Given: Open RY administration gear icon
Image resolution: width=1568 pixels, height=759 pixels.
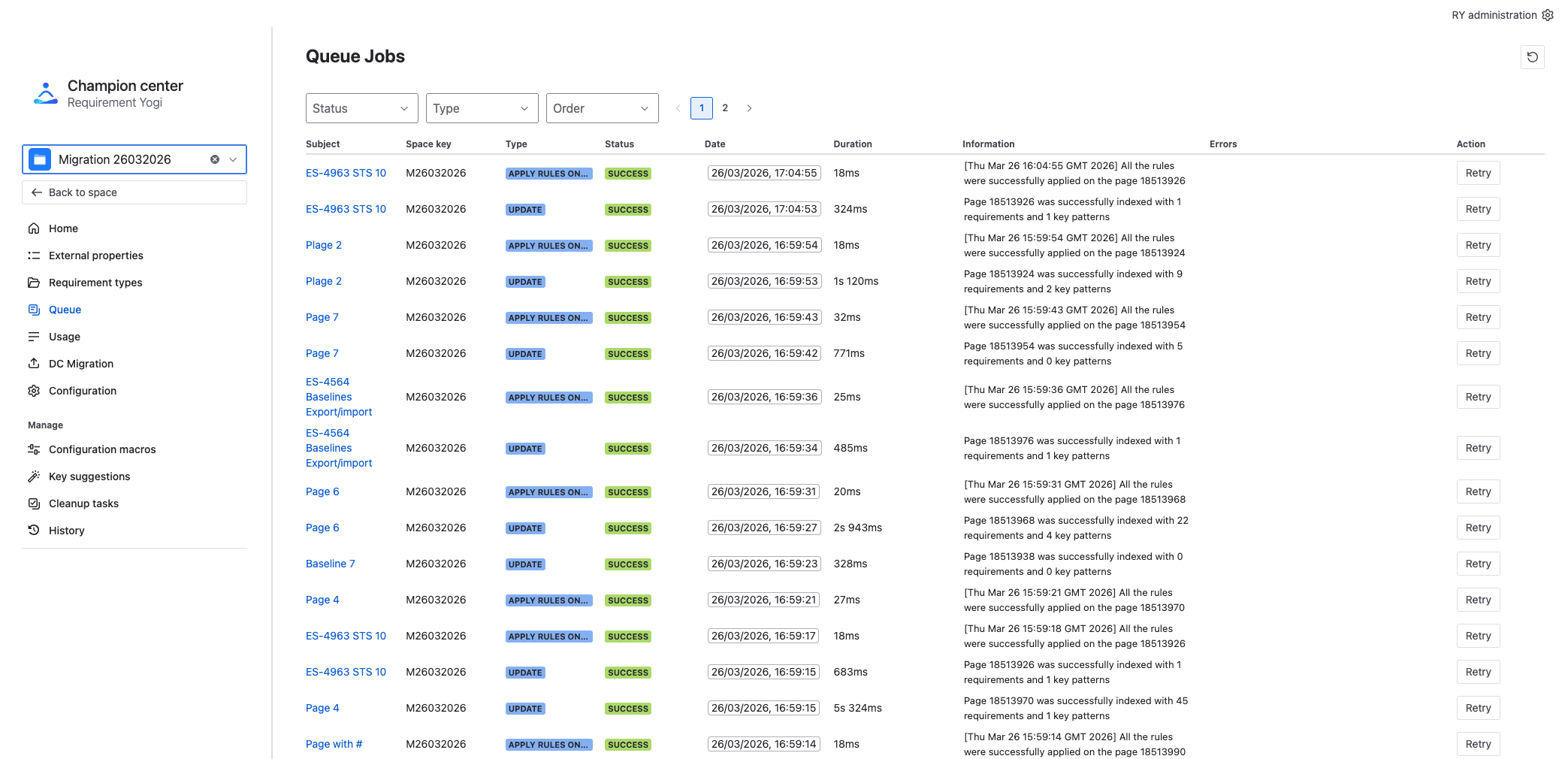Looking at the screenshot, I should pos(1547,15).
